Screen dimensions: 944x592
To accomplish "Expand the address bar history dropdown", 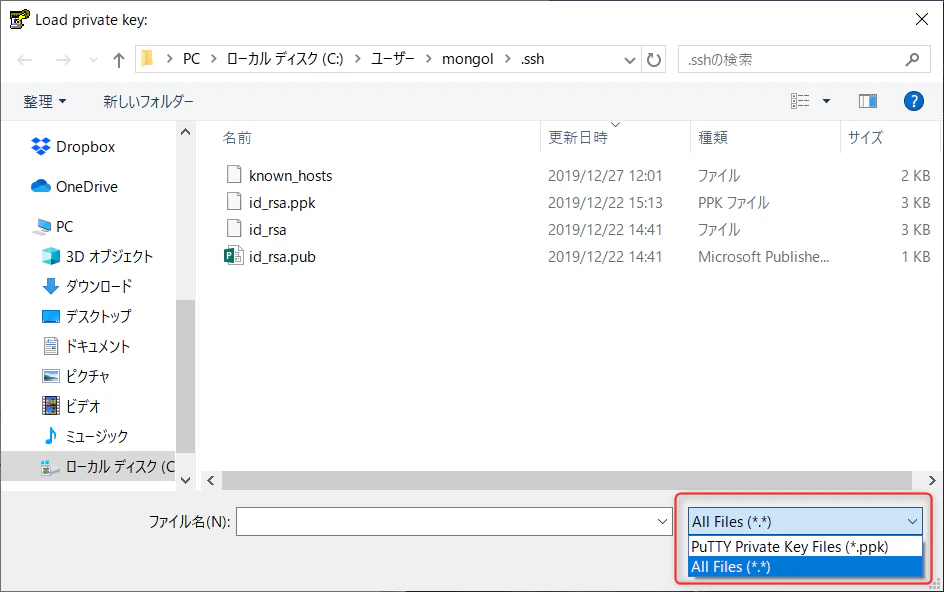I will (629, 60).
